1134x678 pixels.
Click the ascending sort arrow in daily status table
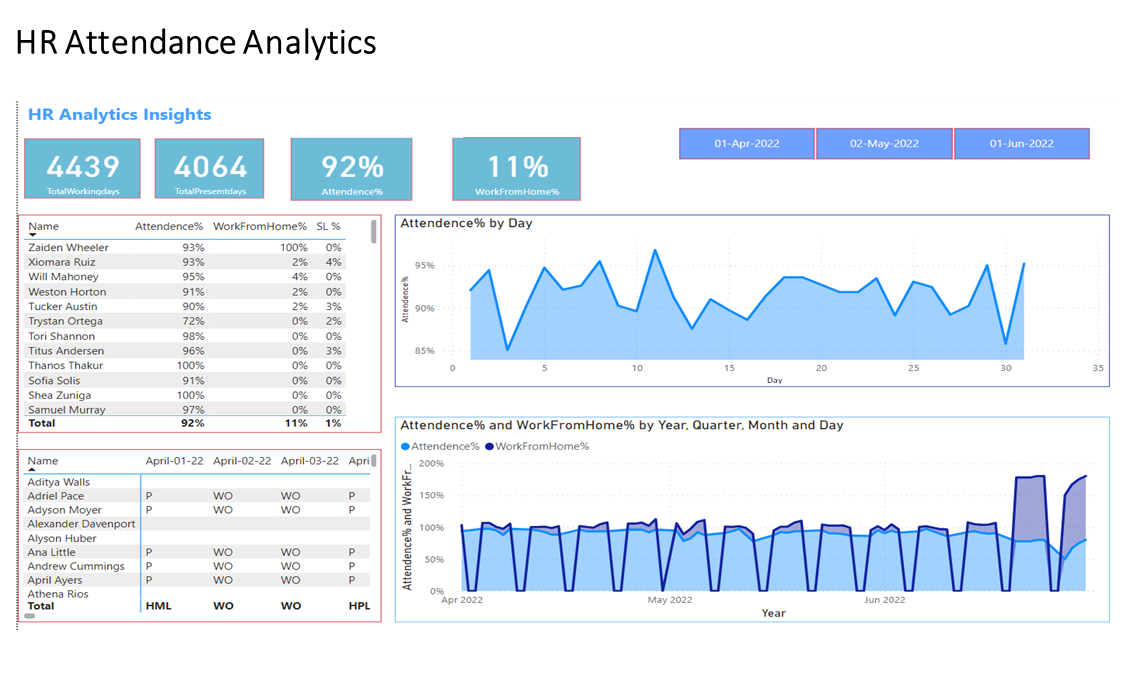click(32, 469)
